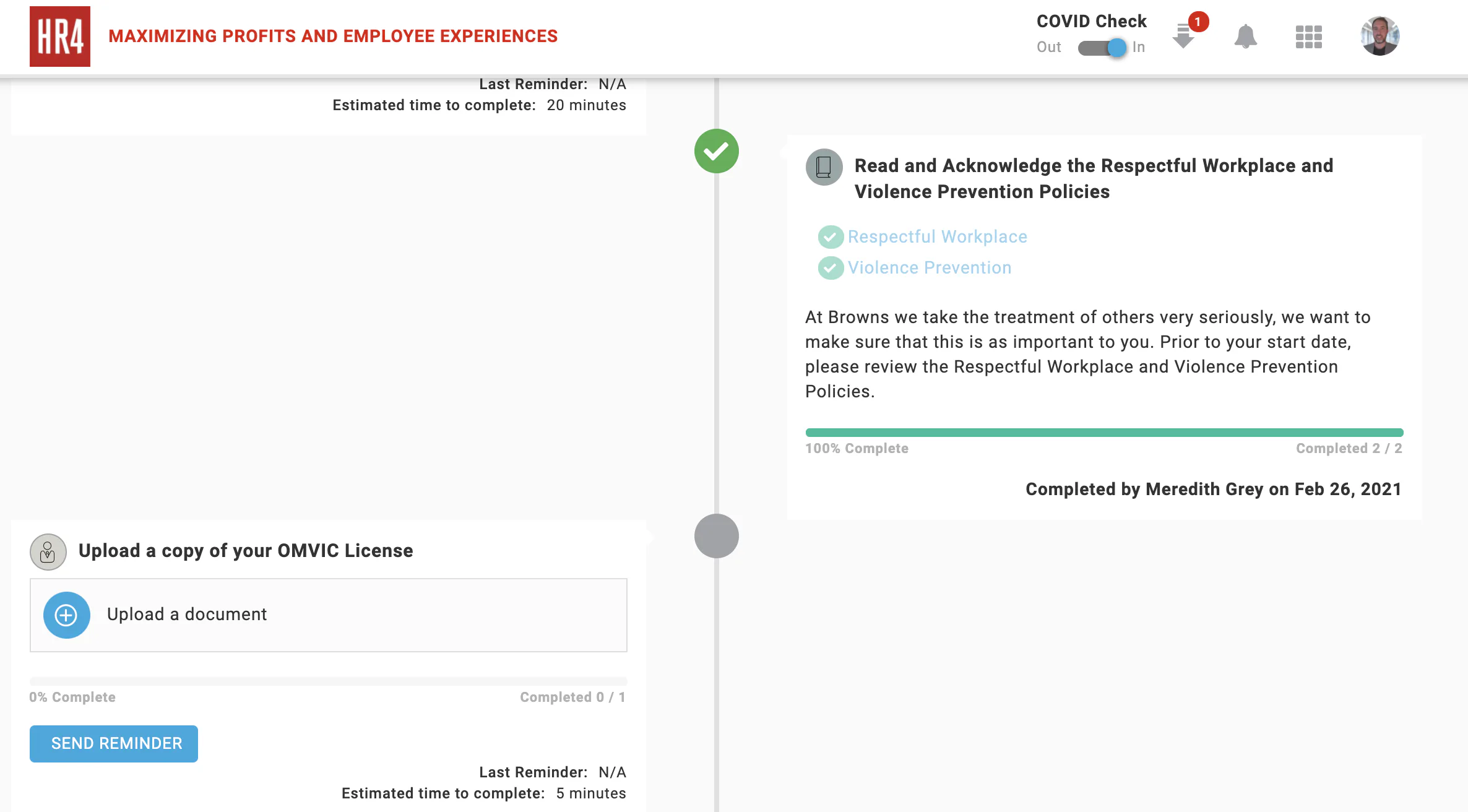The image size is (1468, 812).
Task: Expand the gray timeline node below the policies card
Action: (716, 536)
